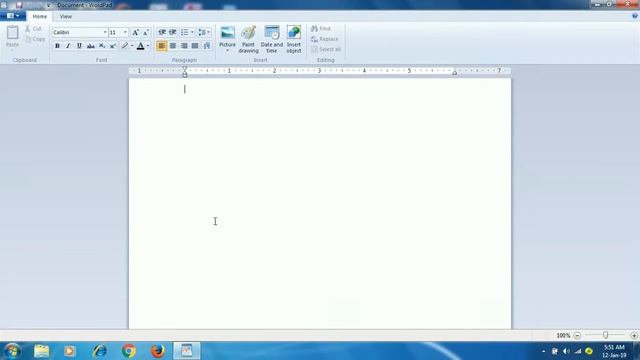Apply subscript formatting
640x360 pixels.
[x=102, y=46]
